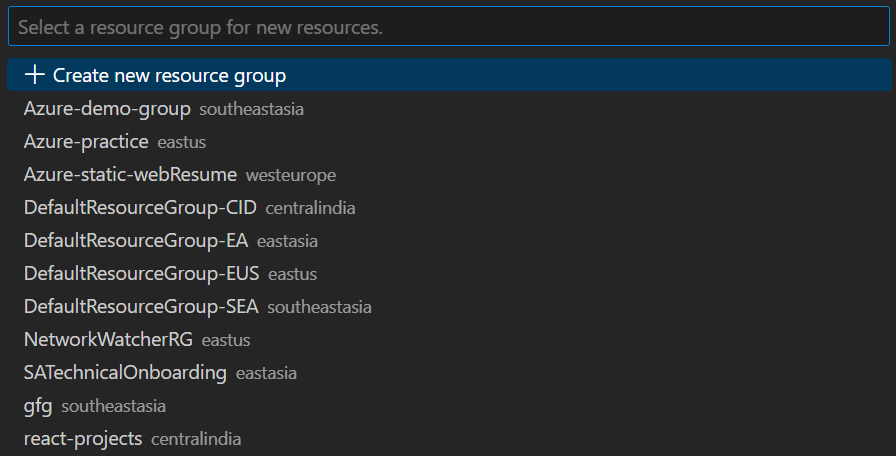This screenshot has height=456, width=896.
Task: Pick react-projects resource group
Action: click(83, 439)
